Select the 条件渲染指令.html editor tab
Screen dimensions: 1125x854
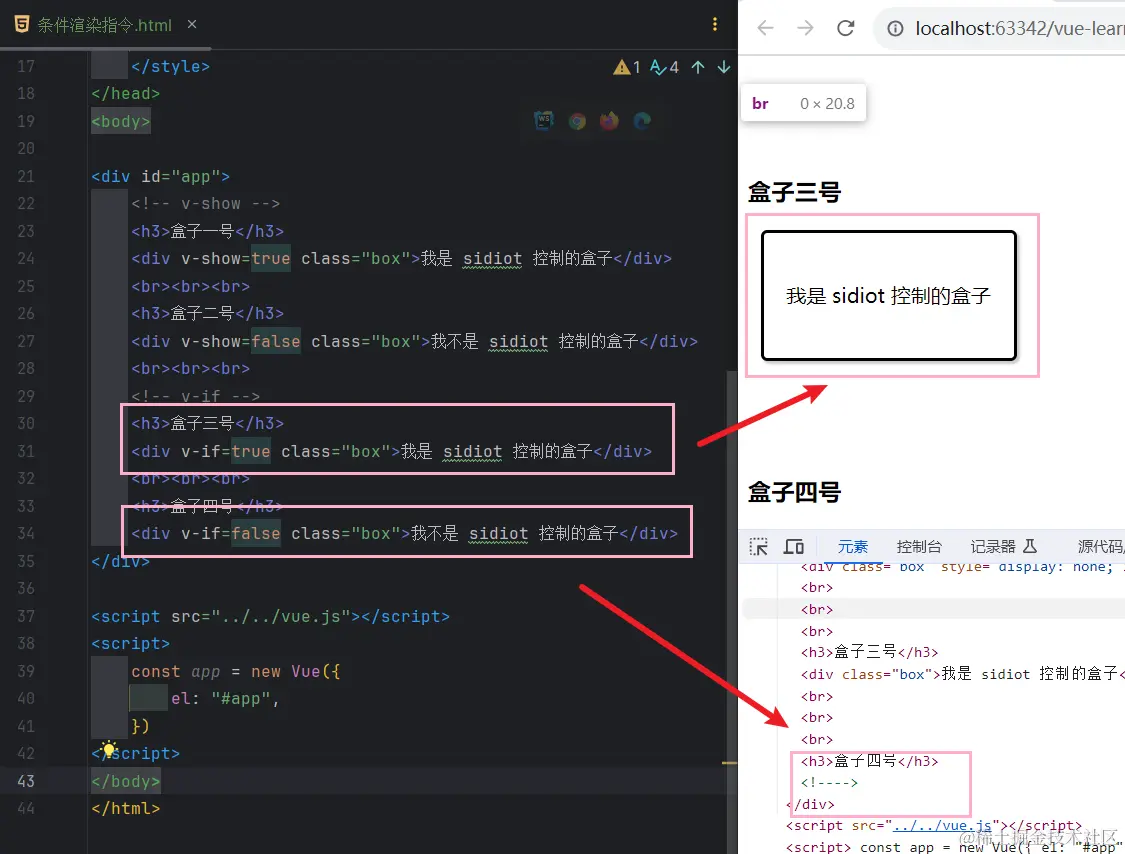pyautogui.click(x=104, y=25)
